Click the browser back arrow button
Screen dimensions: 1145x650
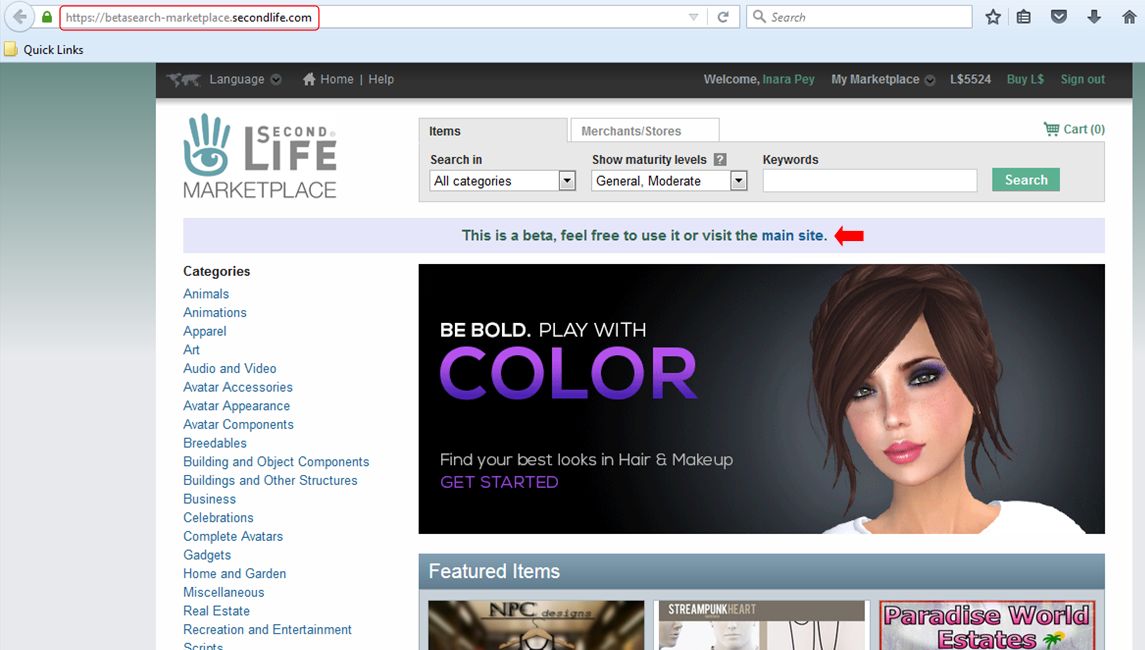(20, 17)
